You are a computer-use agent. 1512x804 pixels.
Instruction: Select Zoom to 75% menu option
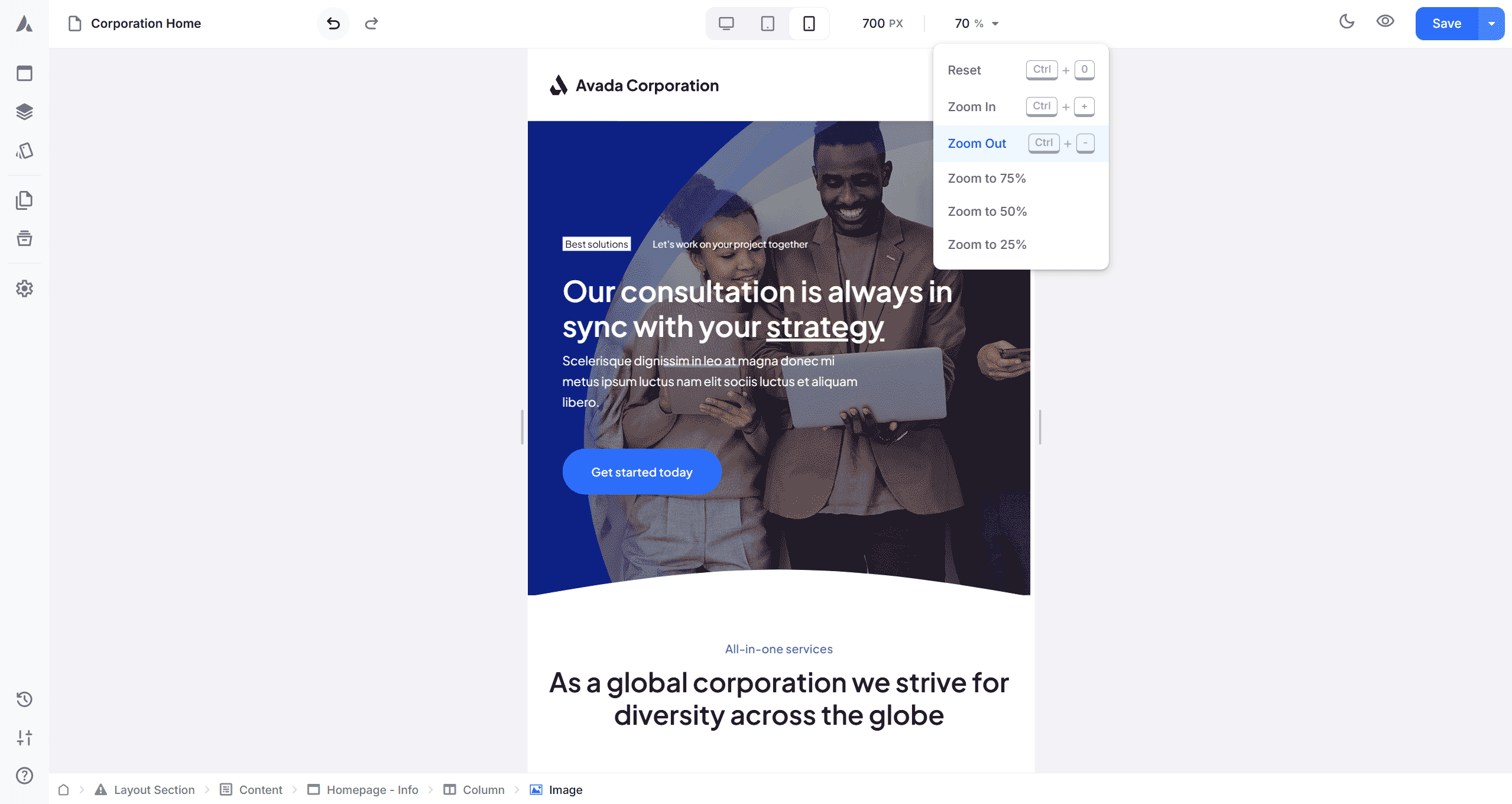(x=987, y=178)
